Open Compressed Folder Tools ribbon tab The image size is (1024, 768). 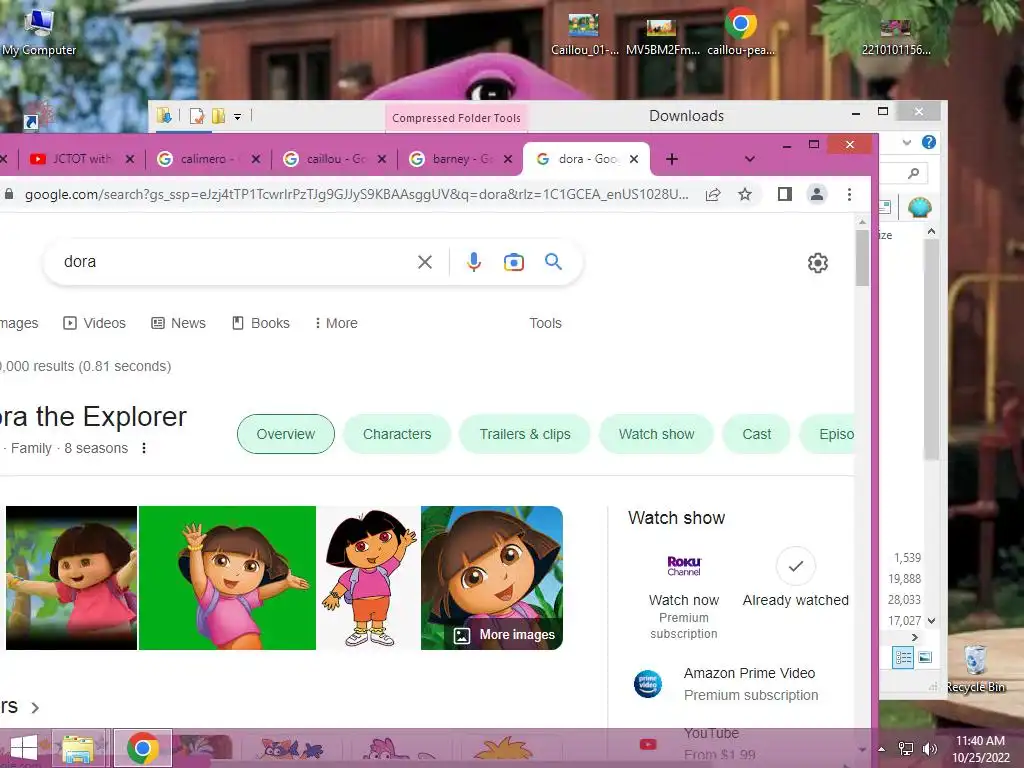click(456, 118)
